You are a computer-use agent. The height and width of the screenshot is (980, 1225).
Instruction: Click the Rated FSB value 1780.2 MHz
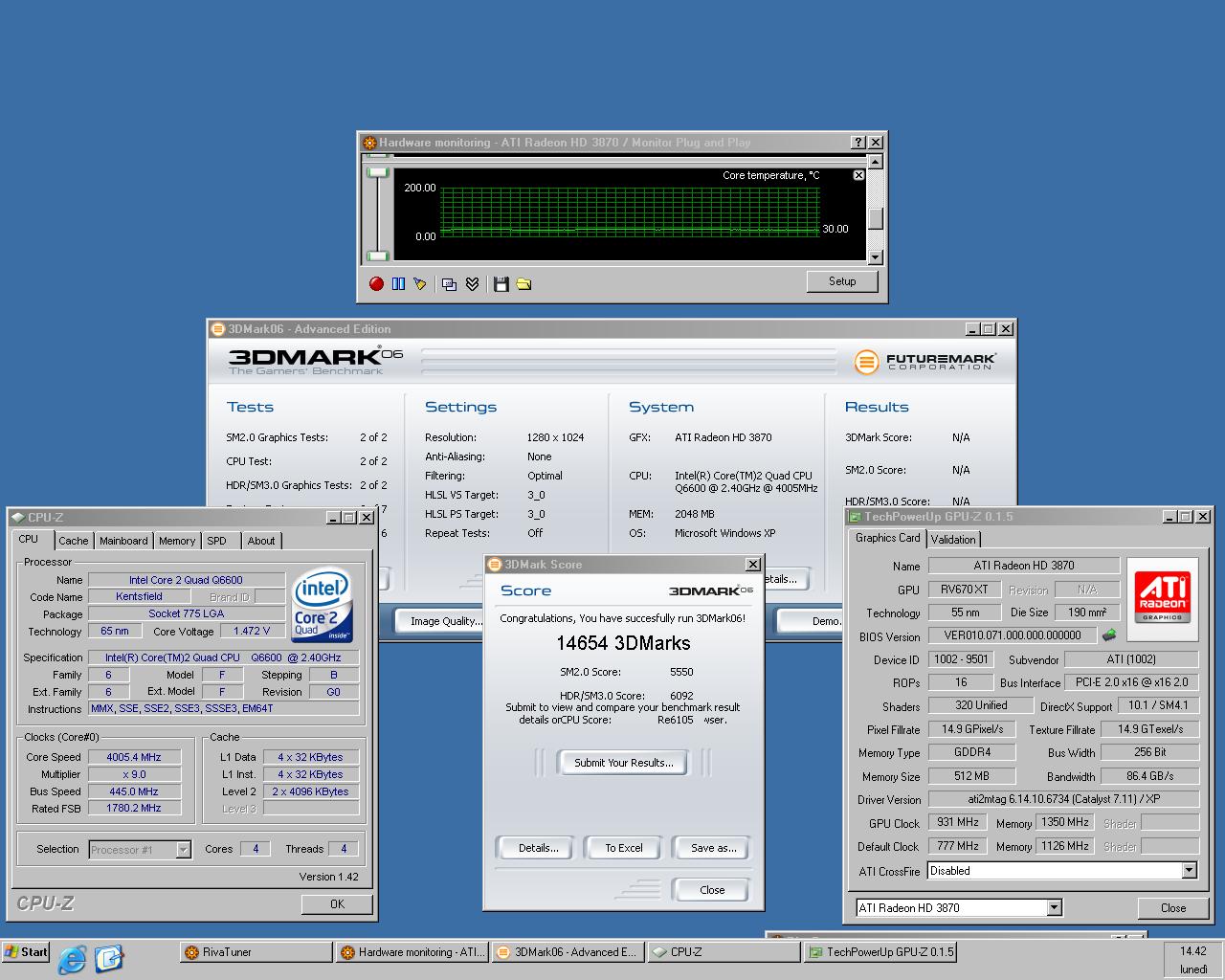coord(134,808)
